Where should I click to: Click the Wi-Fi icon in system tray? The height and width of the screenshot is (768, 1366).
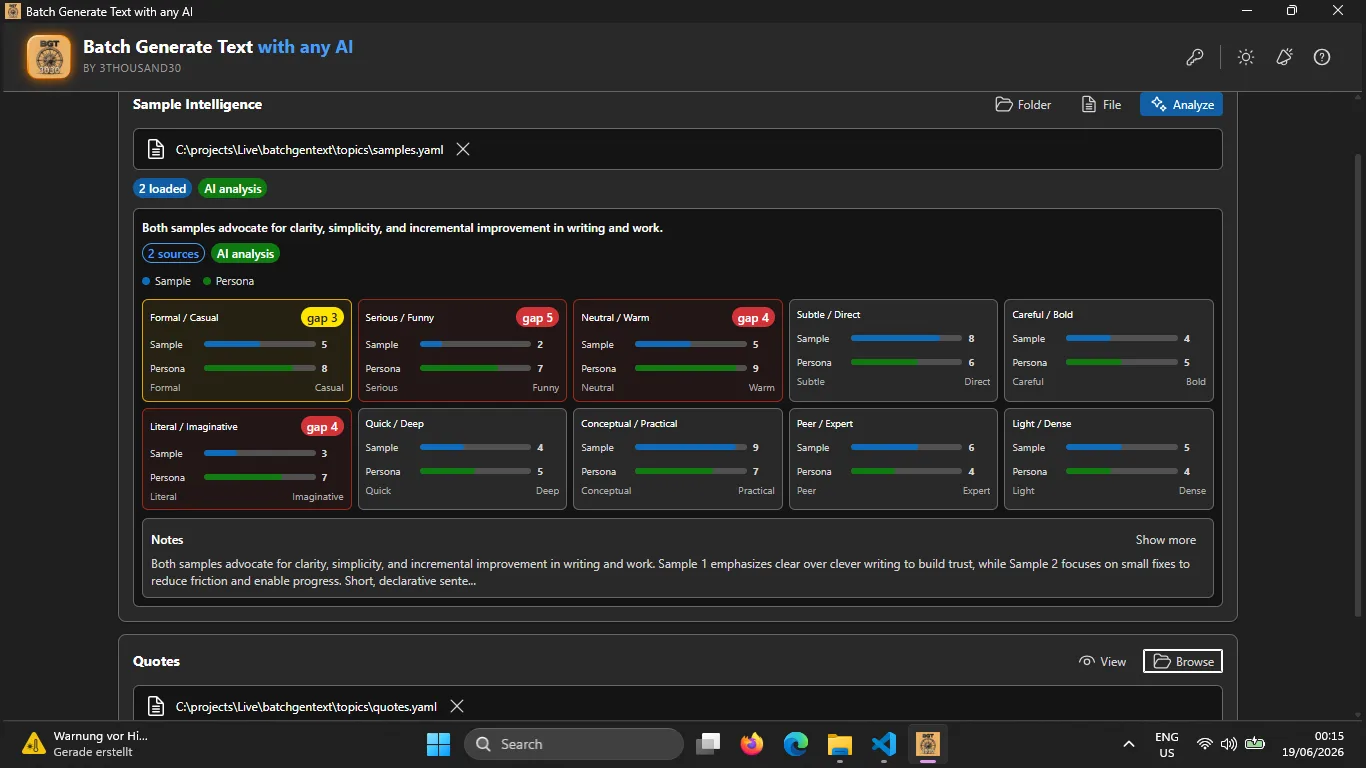click(x=1205, y=744)
